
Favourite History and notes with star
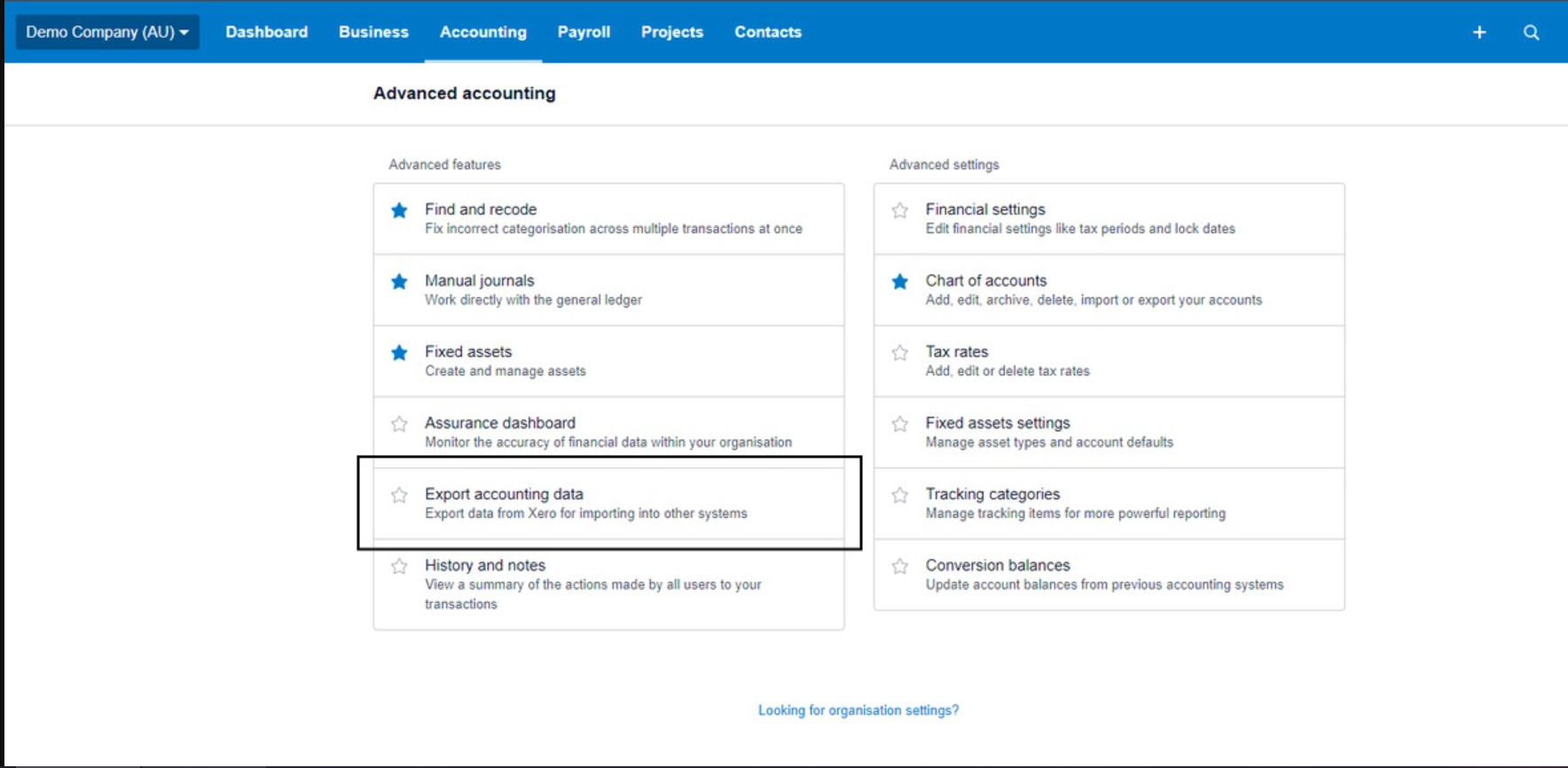pyautogui.click(x=399, y=566)
